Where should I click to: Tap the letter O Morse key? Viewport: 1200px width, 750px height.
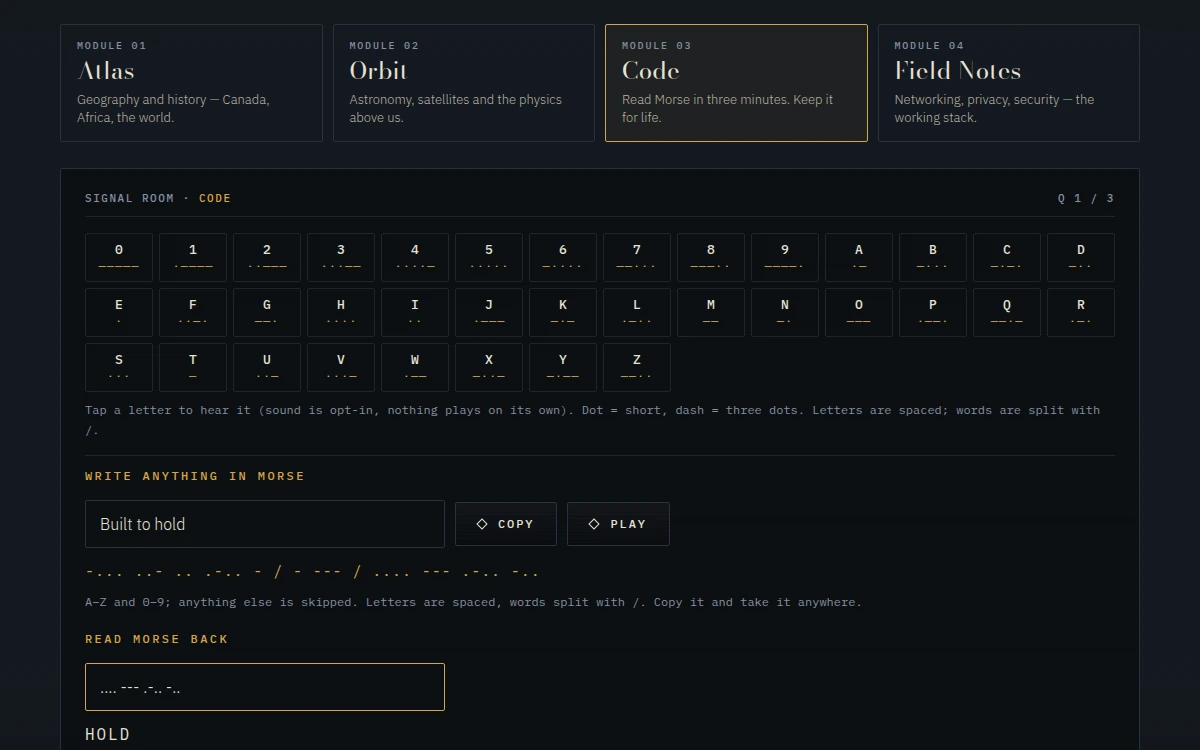(x=859, y=312)
